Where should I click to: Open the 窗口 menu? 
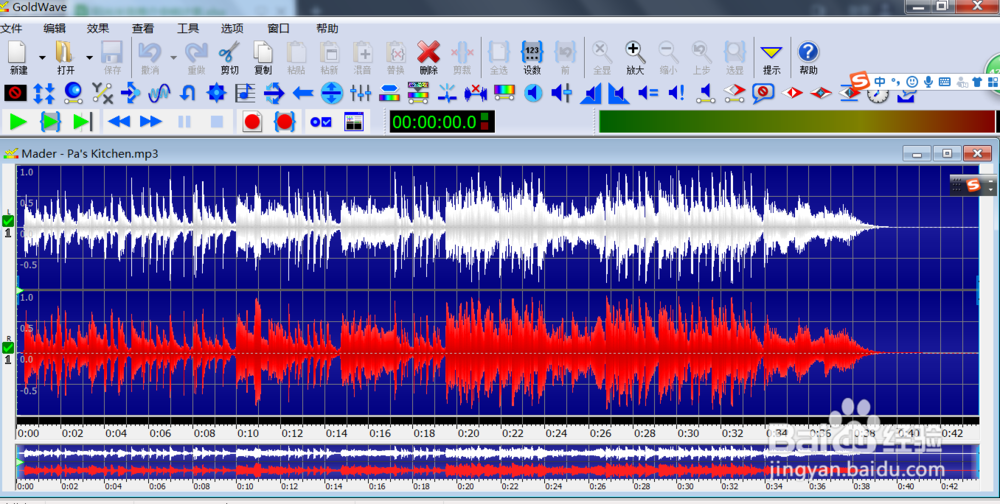pyautogui.click(x=278, y=29)
